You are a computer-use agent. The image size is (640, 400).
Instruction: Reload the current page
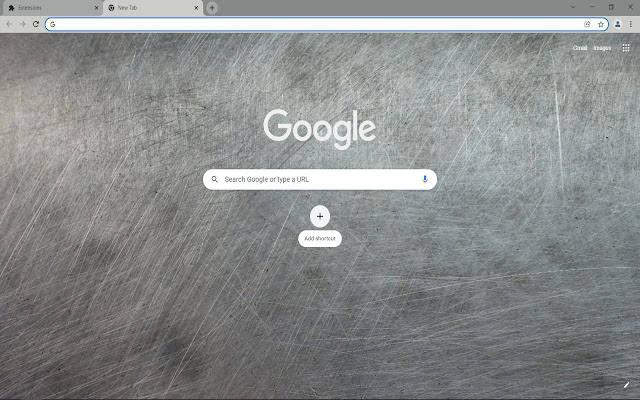coord(36,24)
